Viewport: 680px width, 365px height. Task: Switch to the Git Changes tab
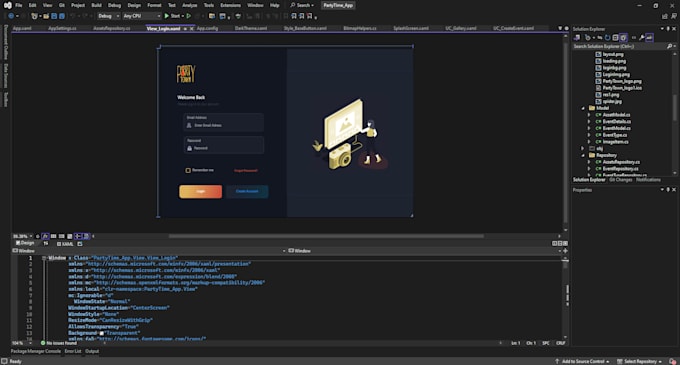pyautogui.click(x=621, y=179)
